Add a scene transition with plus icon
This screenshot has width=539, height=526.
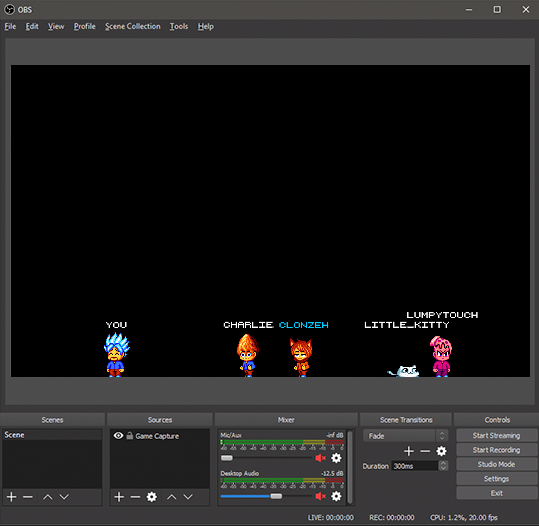(409, 451)
